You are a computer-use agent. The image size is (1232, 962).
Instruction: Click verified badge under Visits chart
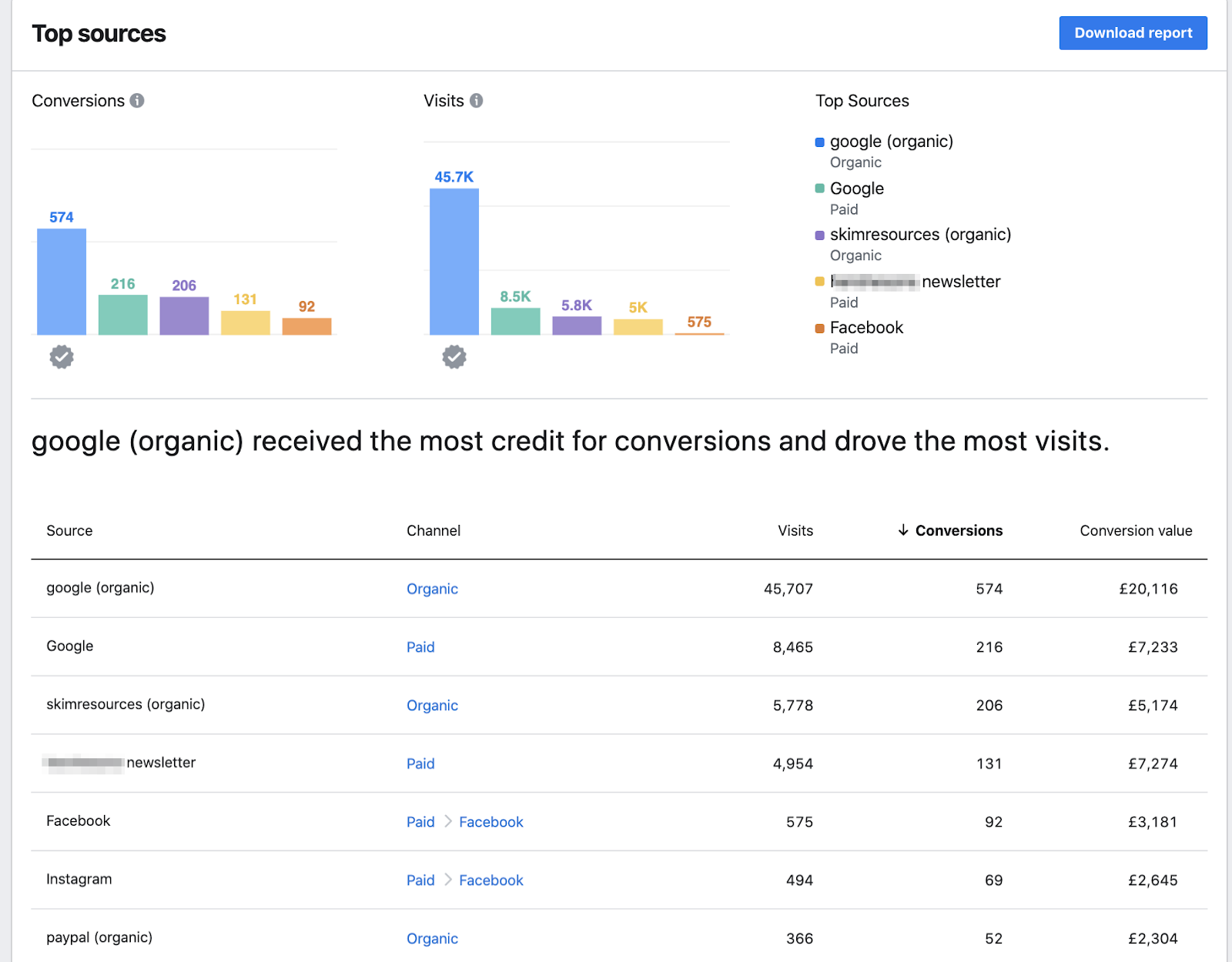[x=454, y=357]
